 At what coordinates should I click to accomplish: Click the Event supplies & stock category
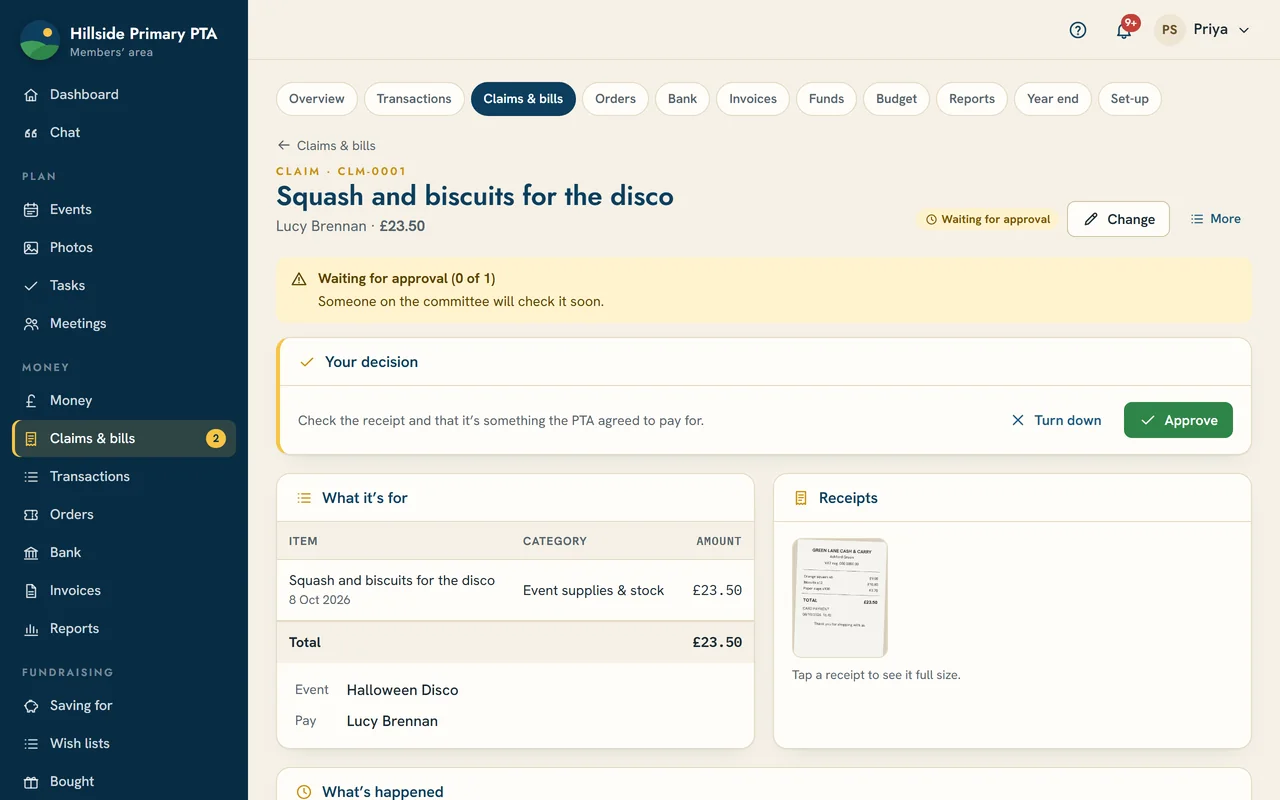click(593, 591)
